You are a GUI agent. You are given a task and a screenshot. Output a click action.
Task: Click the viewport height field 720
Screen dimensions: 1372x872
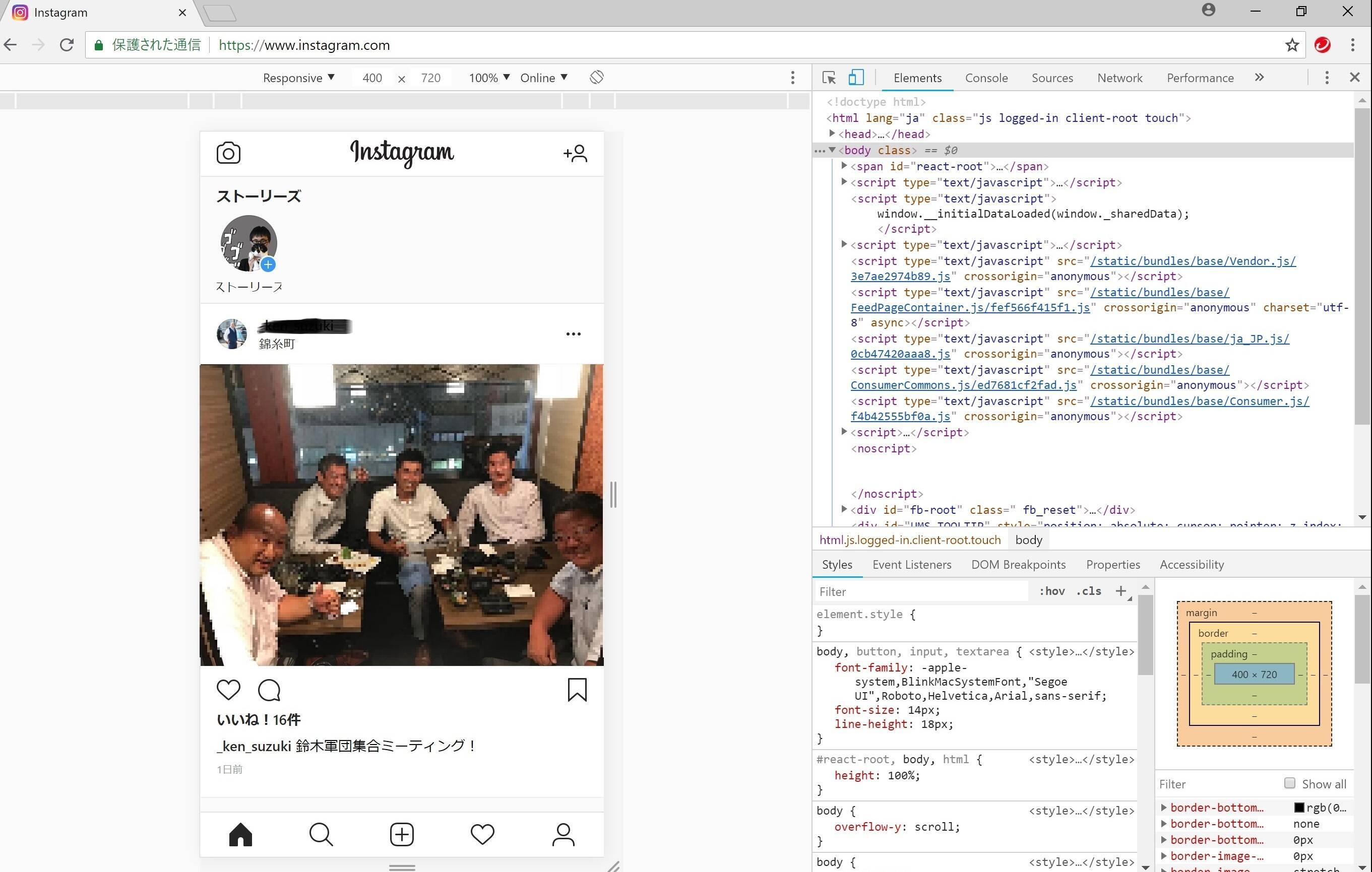click(x=431, y=78)
